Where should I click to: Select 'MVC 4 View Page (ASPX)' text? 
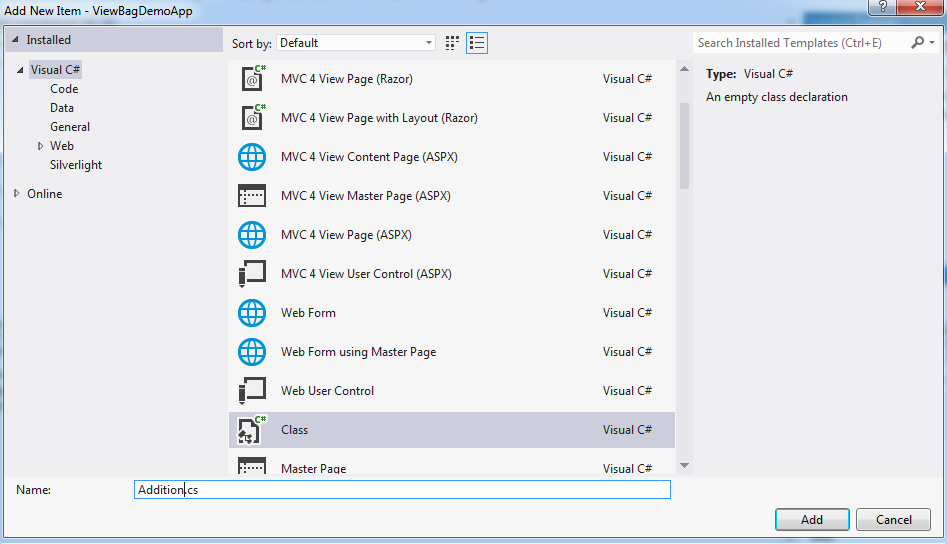pos(346,235)
